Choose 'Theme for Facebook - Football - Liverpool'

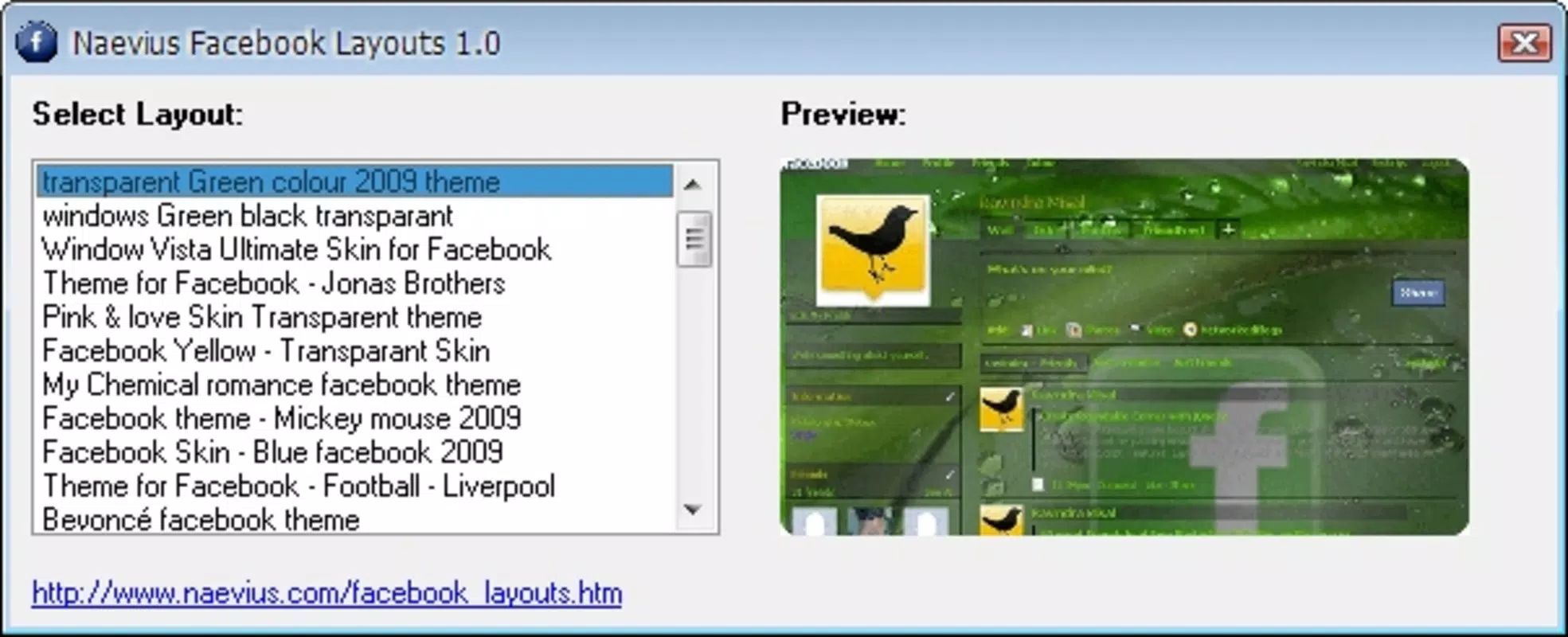point(355,487)
